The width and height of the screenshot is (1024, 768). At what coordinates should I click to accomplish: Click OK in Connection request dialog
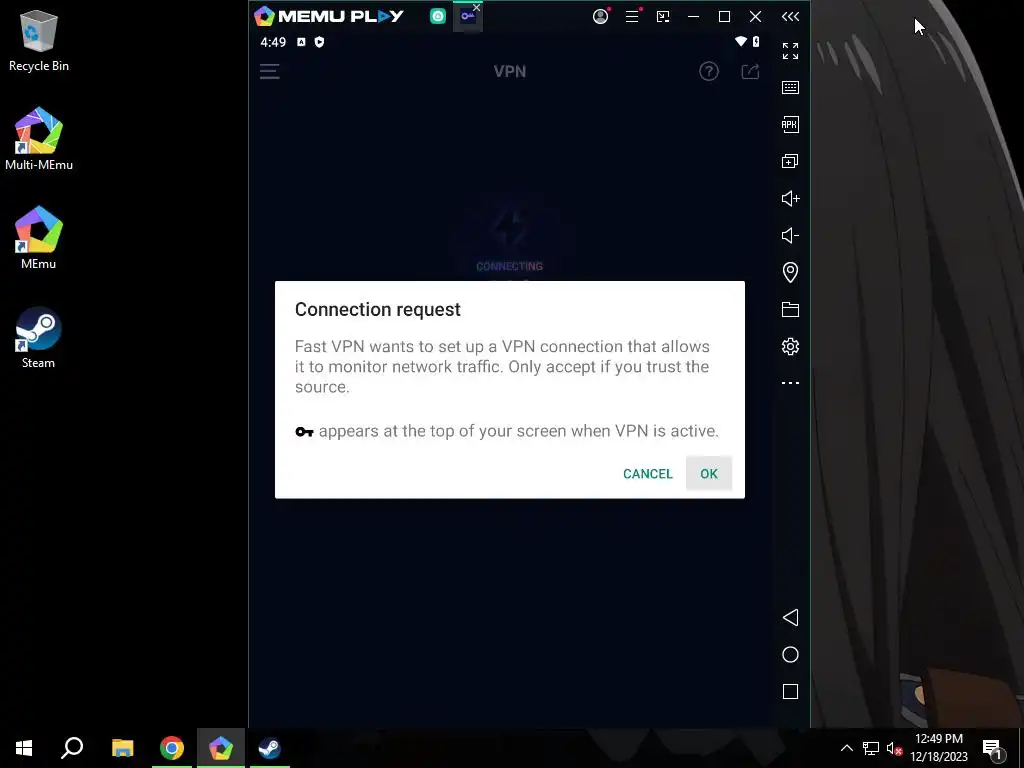(x=709, y=473)
